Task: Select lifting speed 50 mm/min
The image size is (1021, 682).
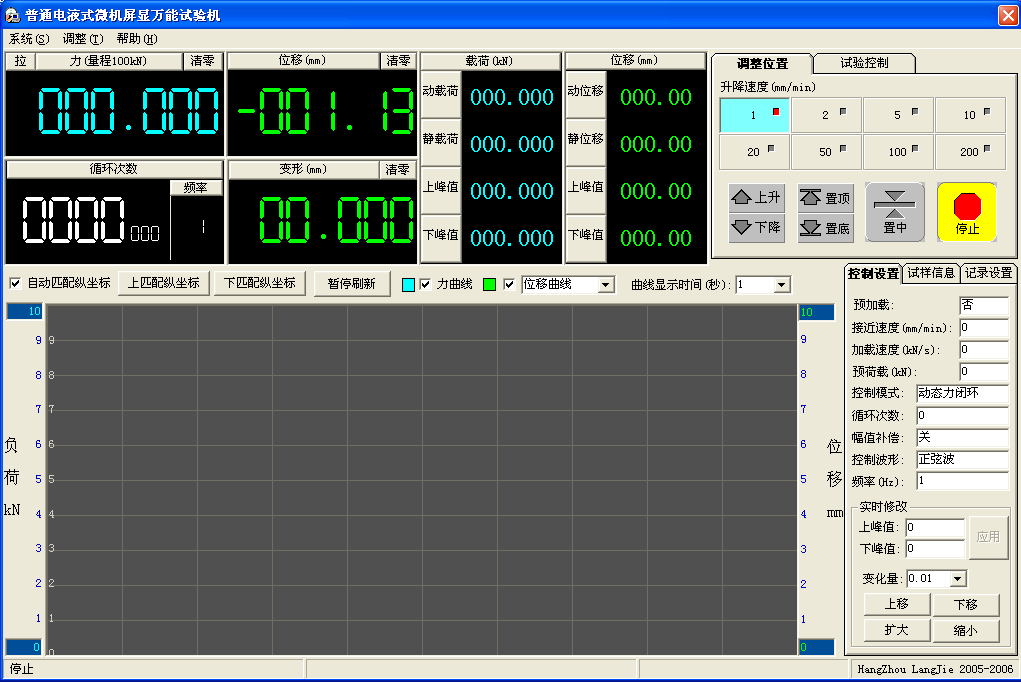Action: (826, 152)
